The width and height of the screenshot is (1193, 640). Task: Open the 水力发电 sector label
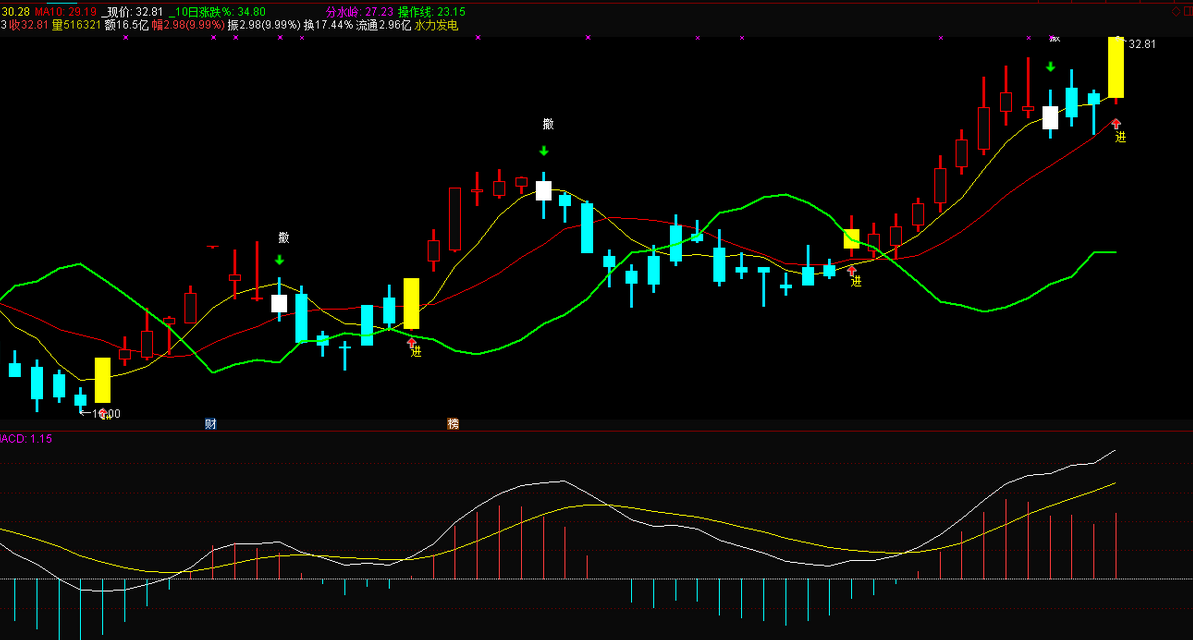click(437, 25)
